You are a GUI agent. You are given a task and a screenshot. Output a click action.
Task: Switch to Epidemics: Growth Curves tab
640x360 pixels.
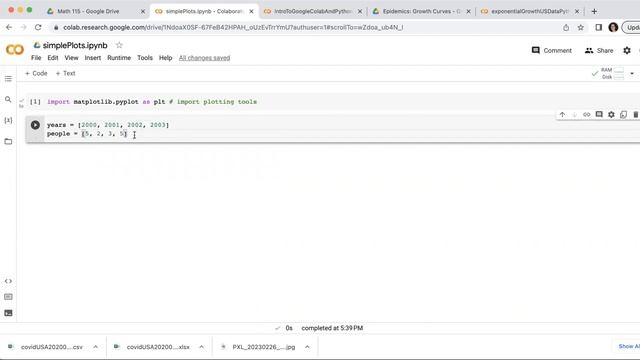(x=421, y=11)
